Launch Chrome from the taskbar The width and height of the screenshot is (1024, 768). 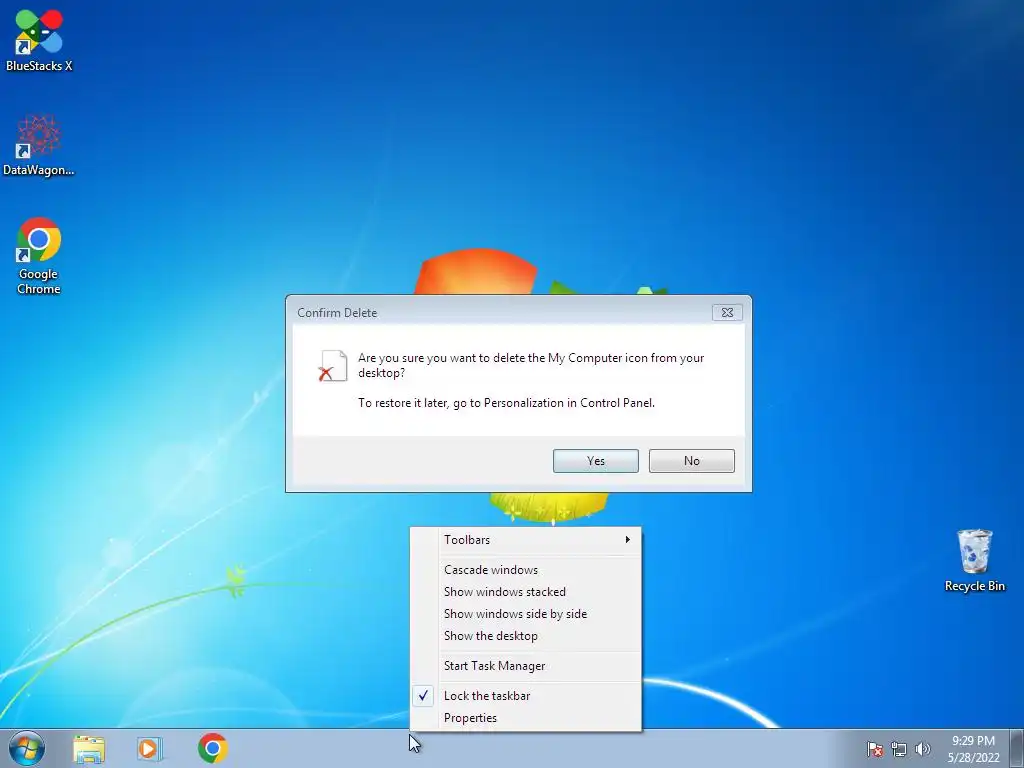click(x=213, y=748)
